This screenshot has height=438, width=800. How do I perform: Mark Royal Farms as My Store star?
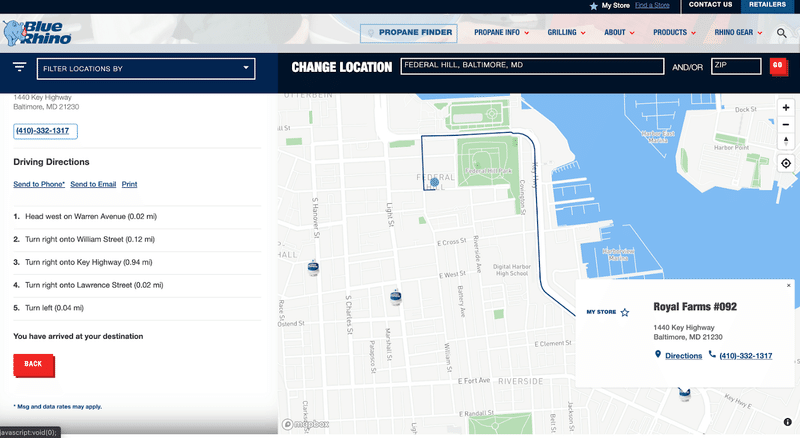pos(624,312)
